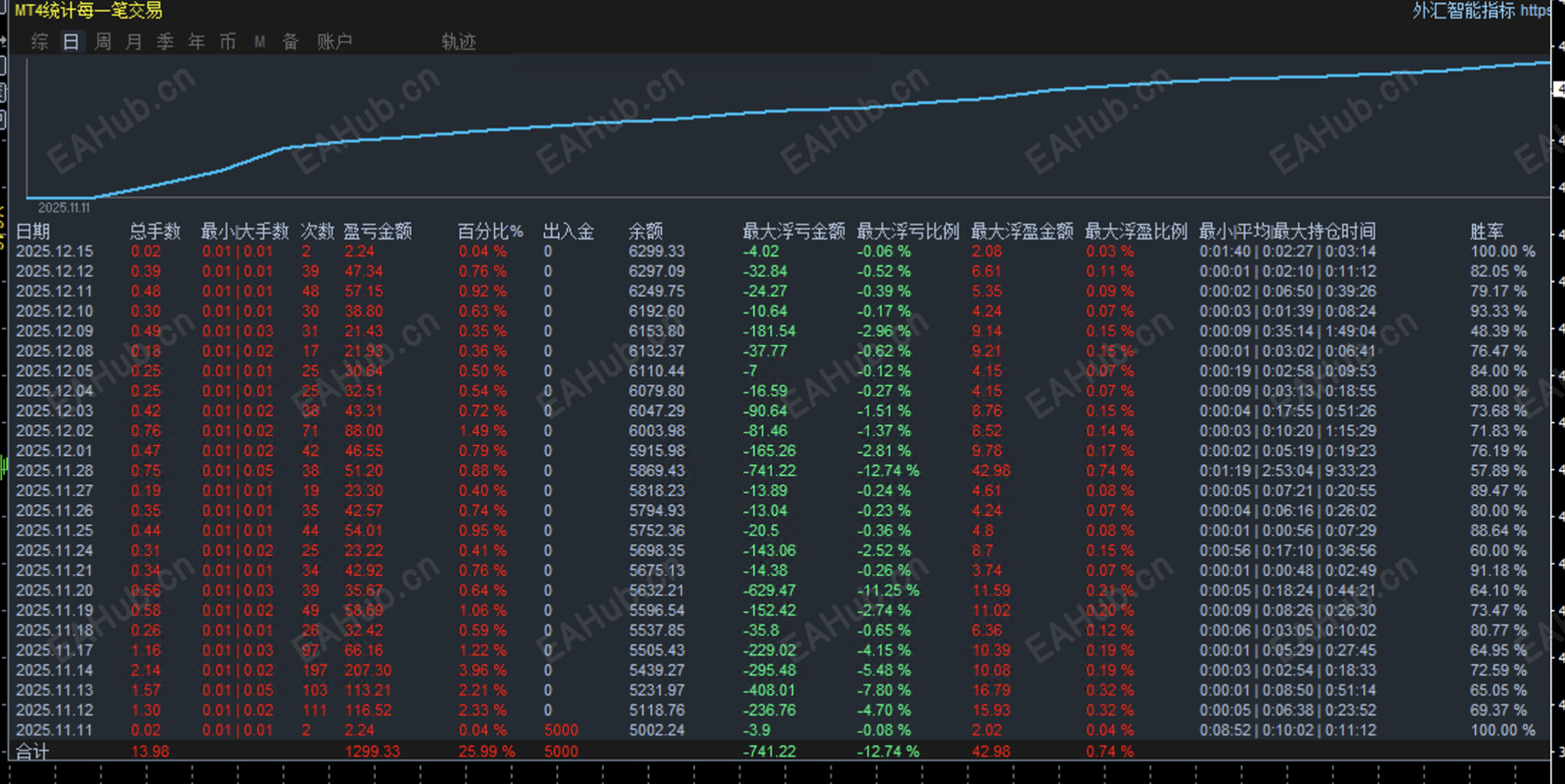Open the 周 weekly statistics tab
The width and height of the screenshot is (1565, 784).
103,41
